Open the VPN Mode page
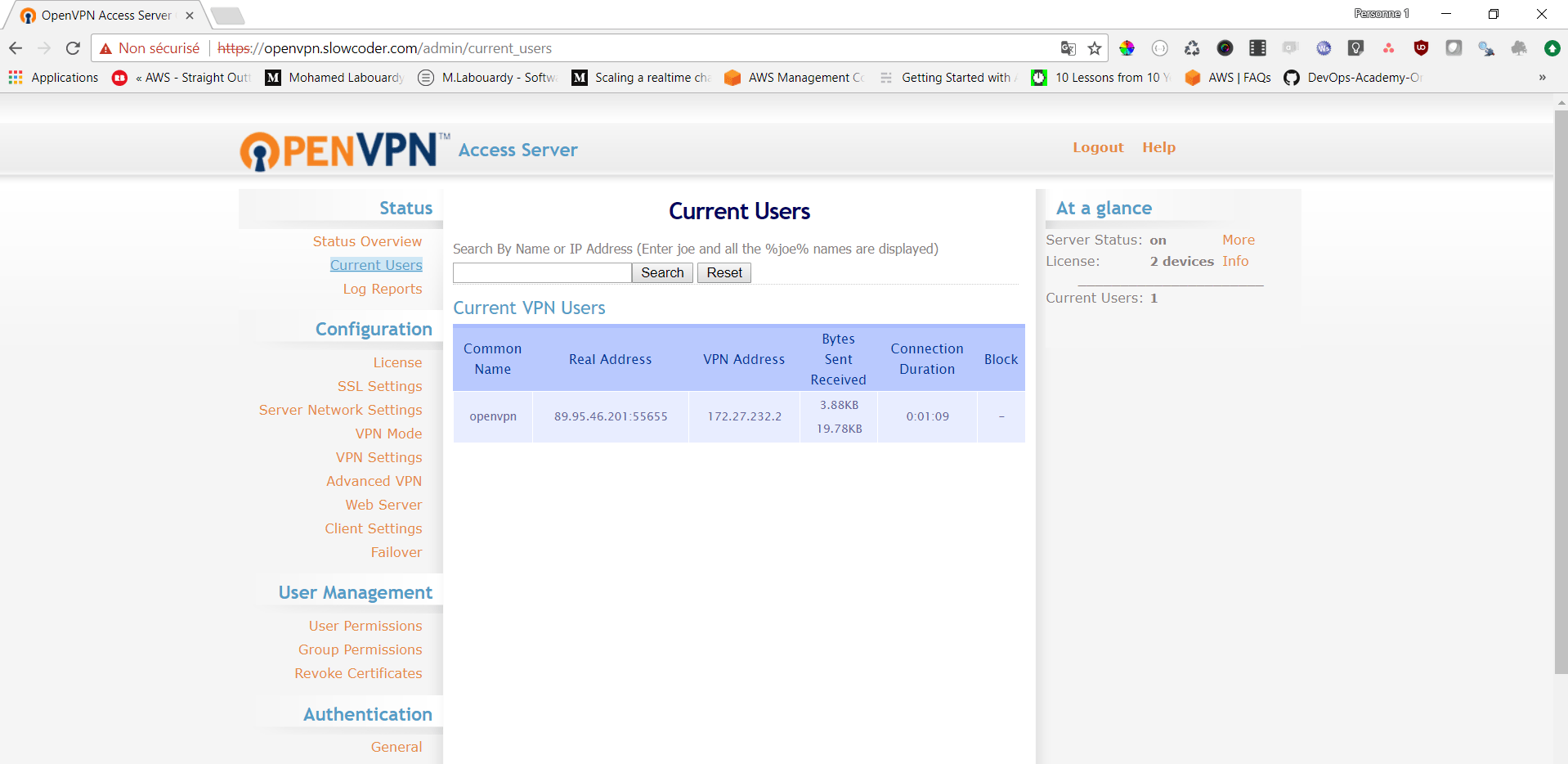This screenshot has height=764, width=1568. 388,434
